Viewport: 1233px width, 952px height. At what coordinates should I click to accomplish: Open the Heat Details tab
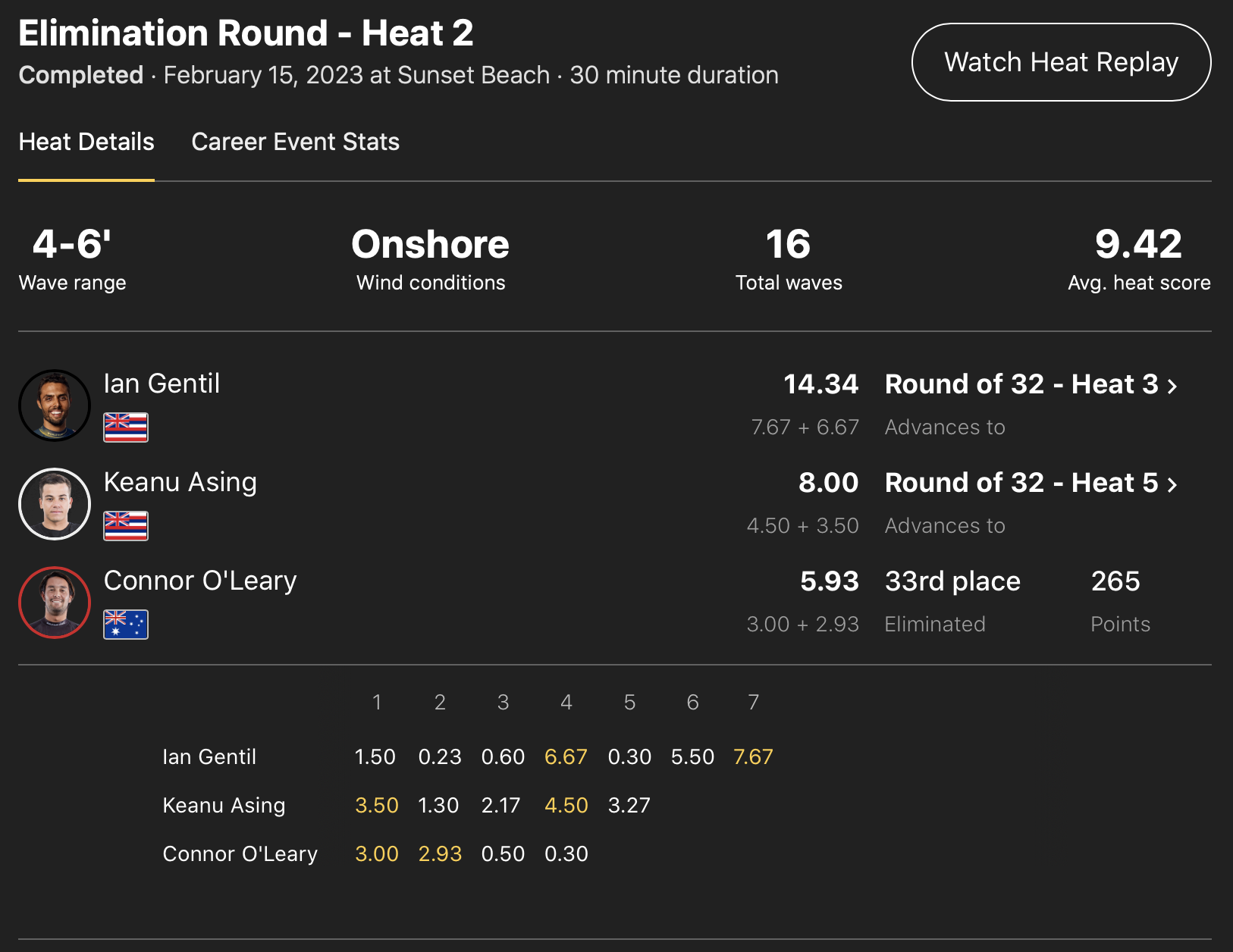tap(86, 142)
